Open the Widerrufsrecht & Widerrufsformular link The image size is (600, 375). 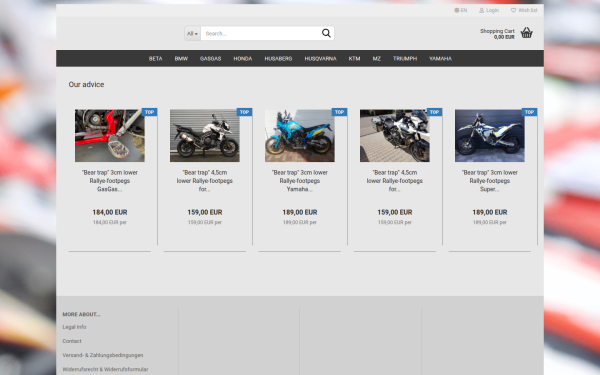(x=105, y=369)
